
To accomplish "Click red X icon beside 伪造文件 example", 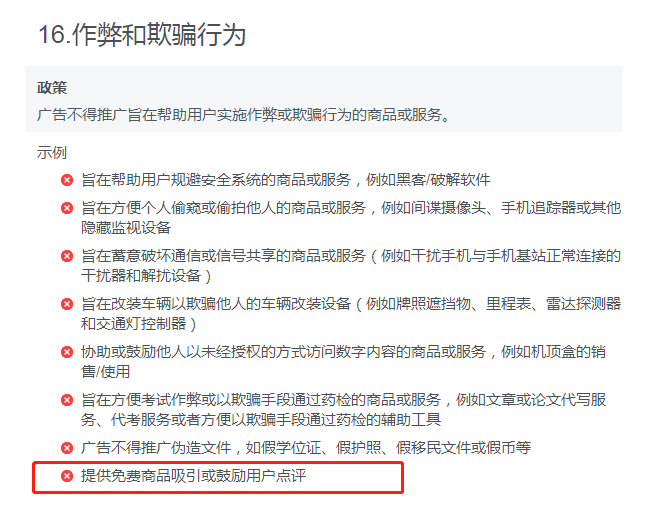I will click(x=67, y=448).
